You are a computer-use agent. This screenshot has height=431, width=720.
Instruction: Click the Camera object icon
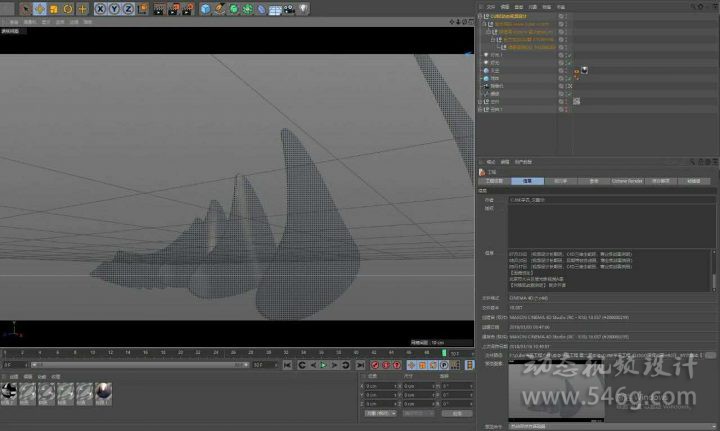coord(289,9)
